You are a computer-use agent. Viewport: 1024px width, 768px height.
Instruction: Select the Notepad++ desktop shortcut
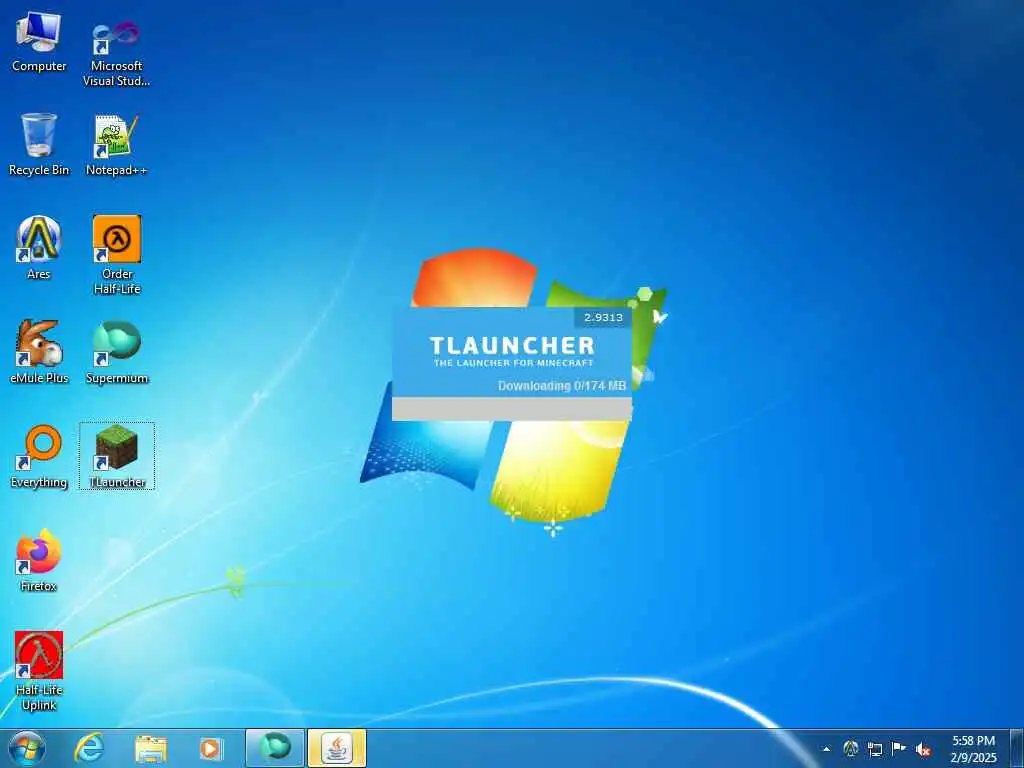point(116,145)
